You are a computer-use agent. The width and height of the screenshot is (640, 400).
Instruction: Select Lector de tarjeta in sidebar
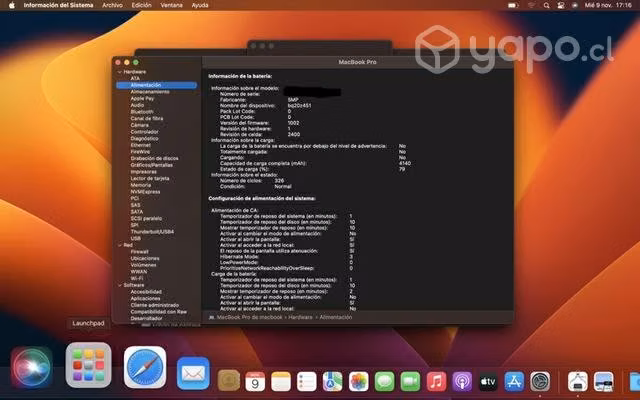(x=150, y=178)
